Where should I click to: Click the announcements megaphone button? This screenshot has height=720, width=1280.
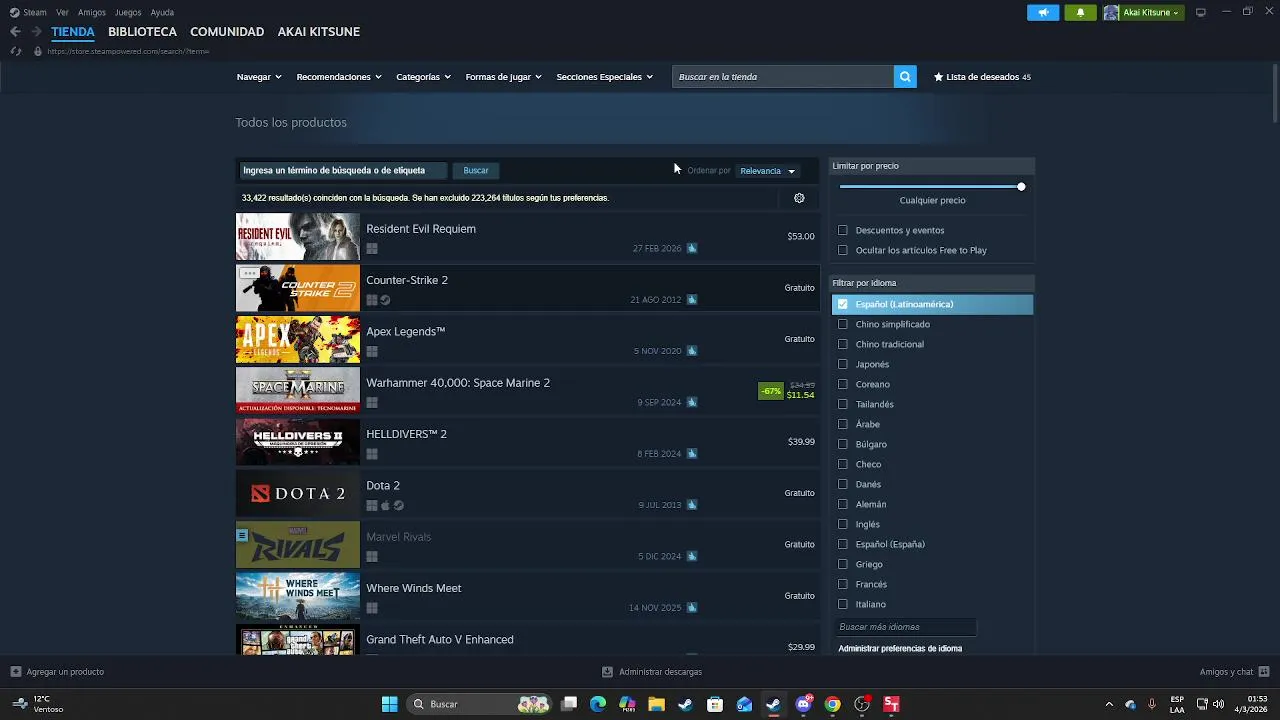1043,13
